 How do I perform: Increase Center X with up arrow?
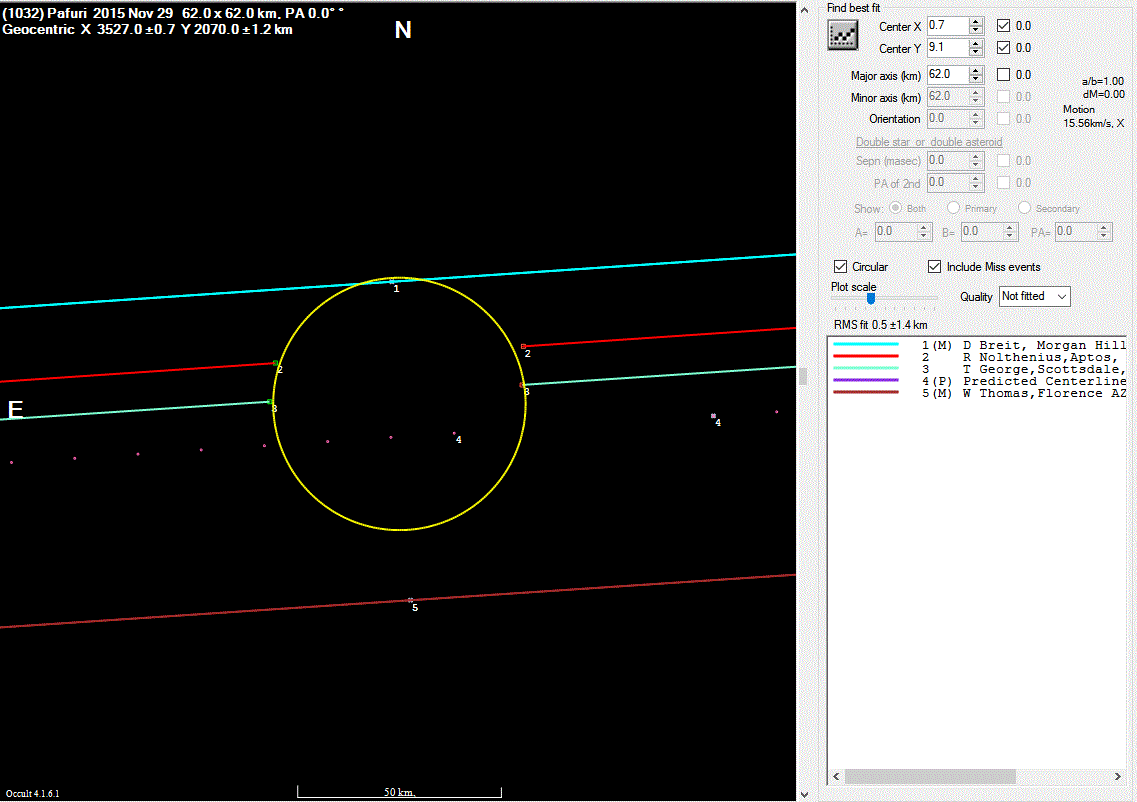pyautogui.click(x=976, y=21)
